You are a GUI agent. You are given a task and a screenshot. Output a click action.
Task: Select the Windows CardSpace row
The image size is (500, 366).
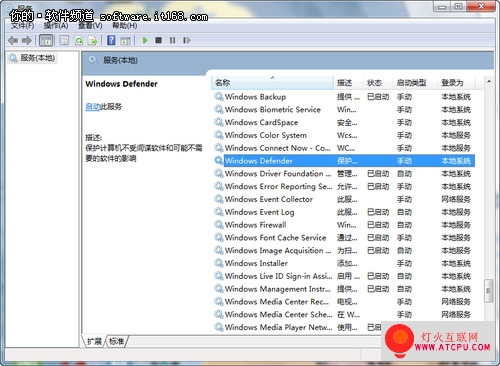(x=344, y=122)
